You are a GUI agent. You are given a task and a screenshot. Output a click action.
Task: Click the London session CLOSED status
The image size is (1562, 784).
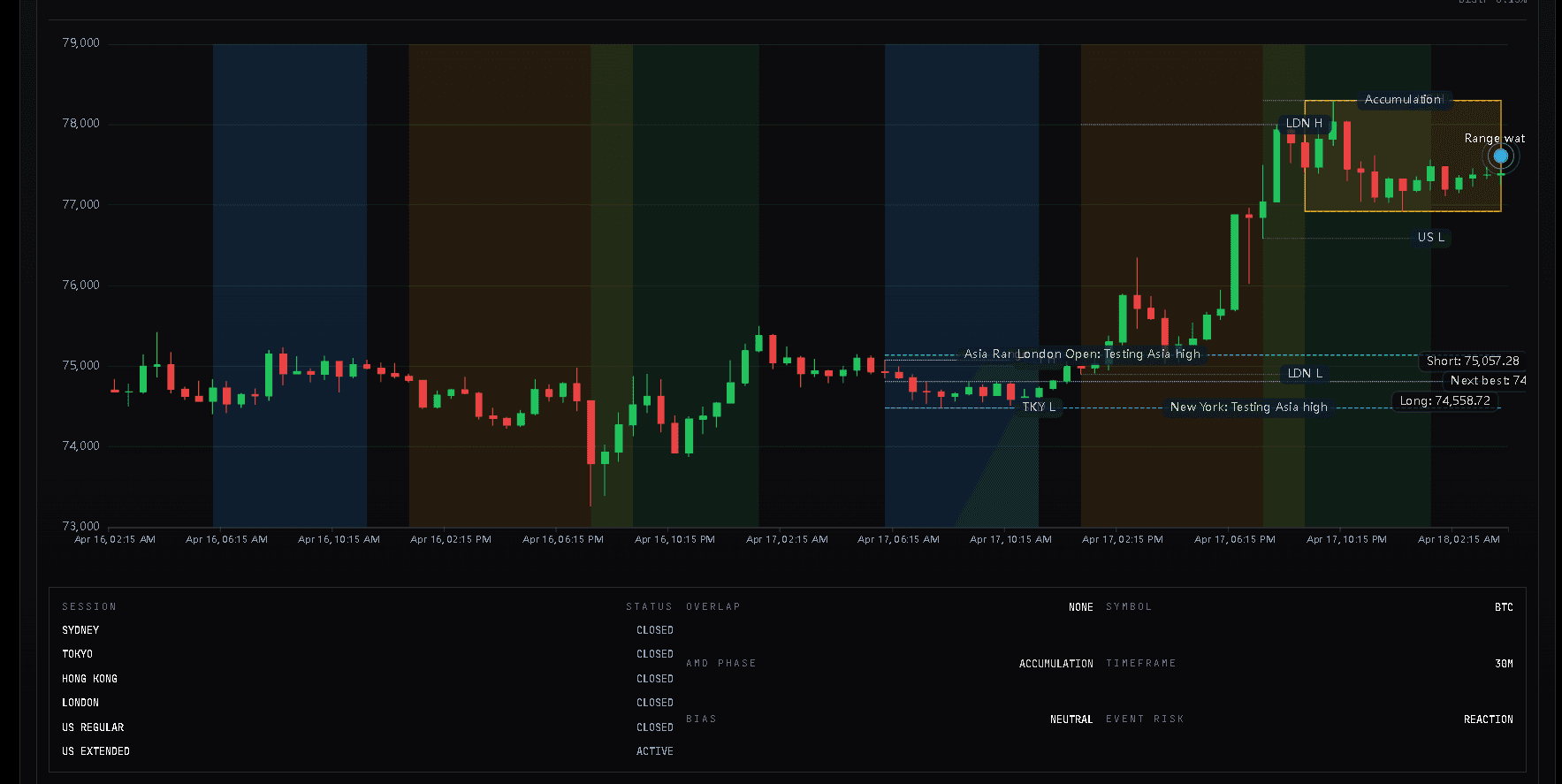tap(654, 704)
